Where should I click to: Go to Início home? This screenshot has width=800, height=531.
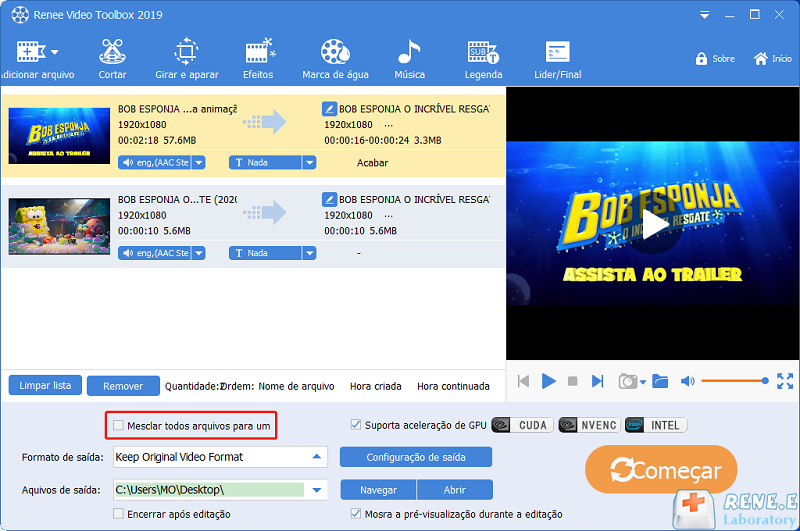tap(772, 59)
